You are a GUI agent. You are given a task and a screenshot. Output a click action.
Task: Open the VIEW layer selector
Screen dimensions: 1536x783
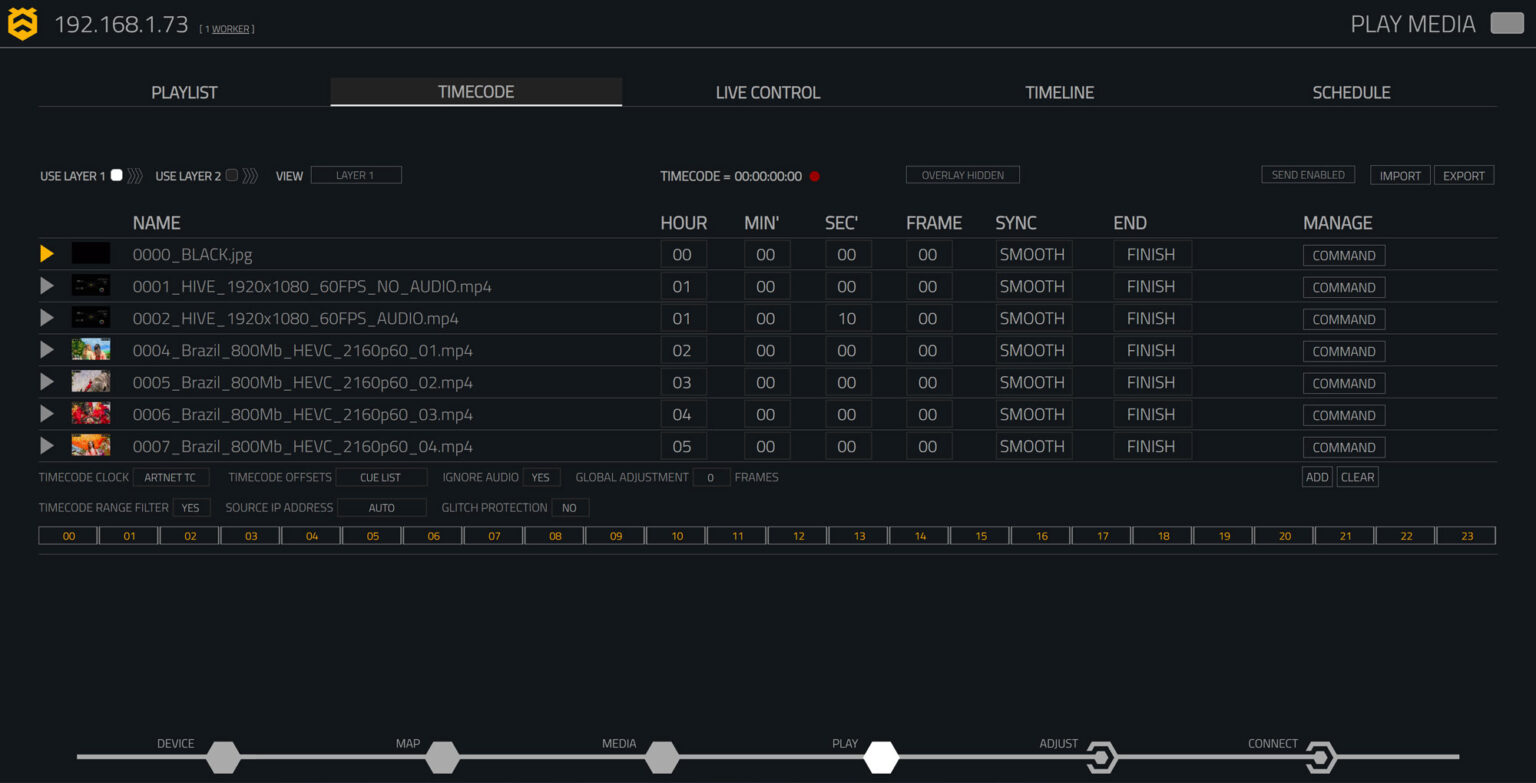[356, 174]
